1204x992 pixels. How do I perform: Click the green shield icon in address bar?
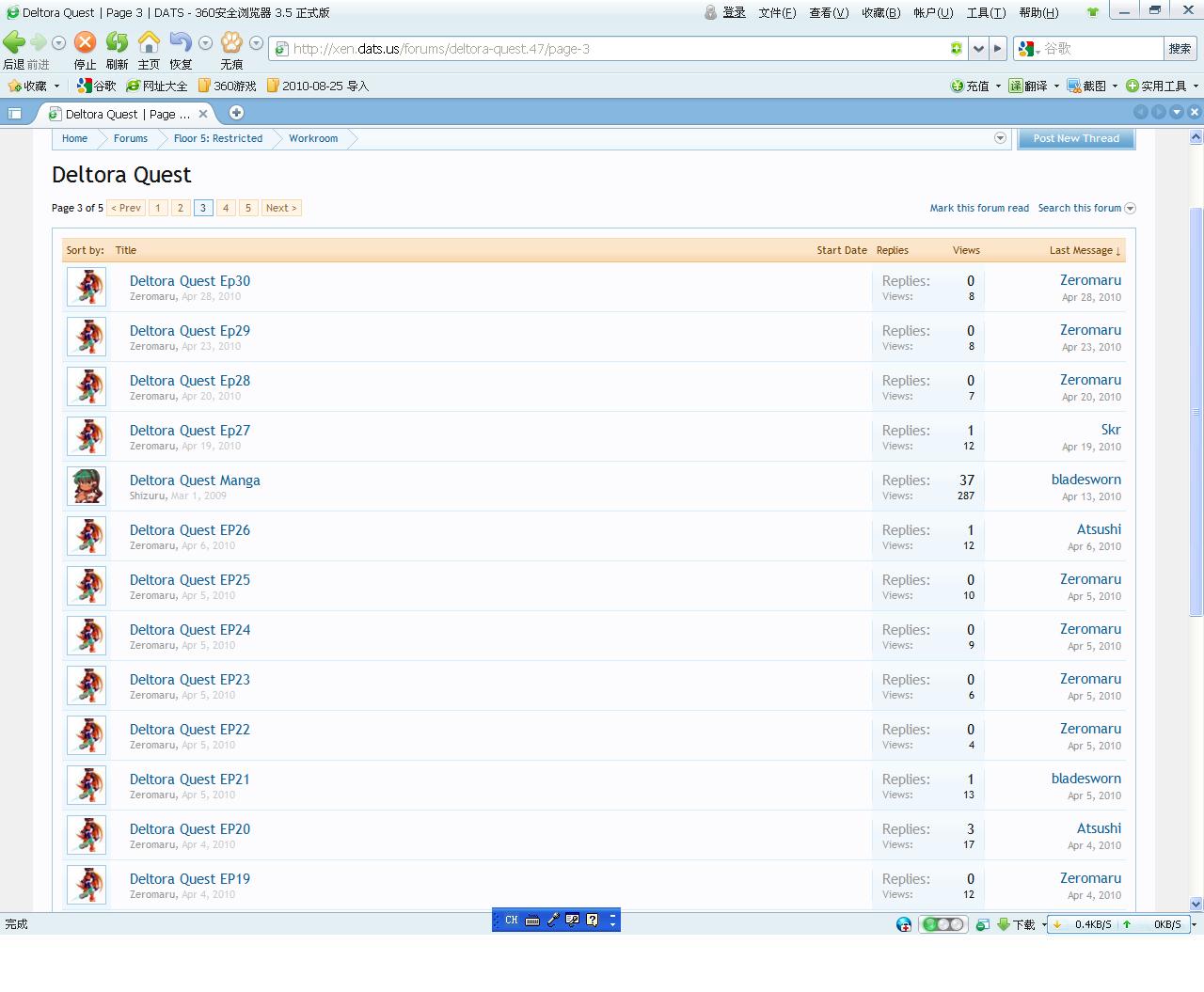point(956,49)
